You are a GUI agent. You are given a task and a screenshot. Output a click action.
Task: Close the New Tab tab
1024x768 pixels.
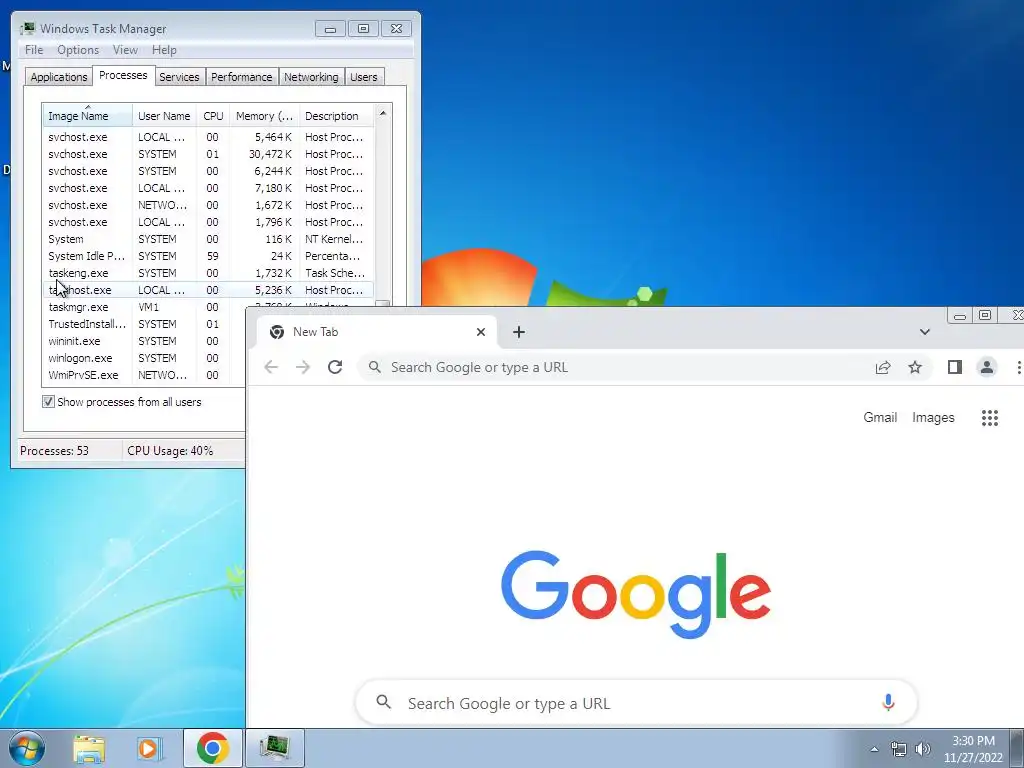pos(481,332)
